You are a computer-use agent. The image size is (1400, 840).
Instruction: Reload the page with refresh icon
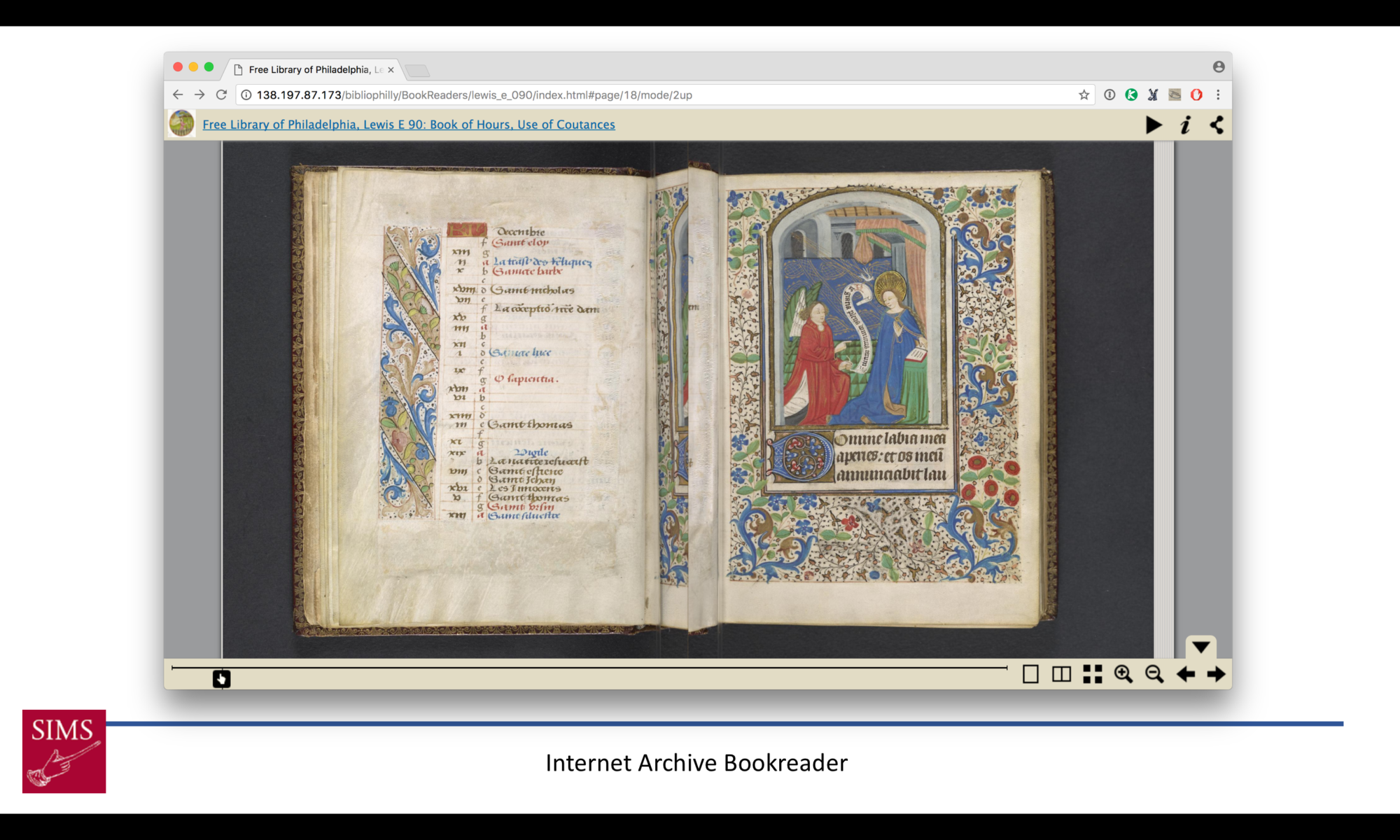[221, 94]
